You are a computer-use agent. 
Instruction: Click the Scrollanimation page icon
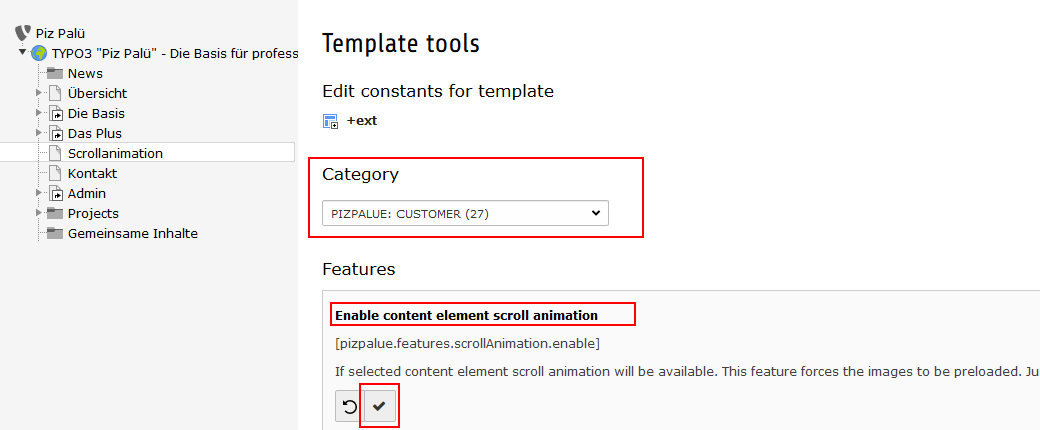click(55, 153)
